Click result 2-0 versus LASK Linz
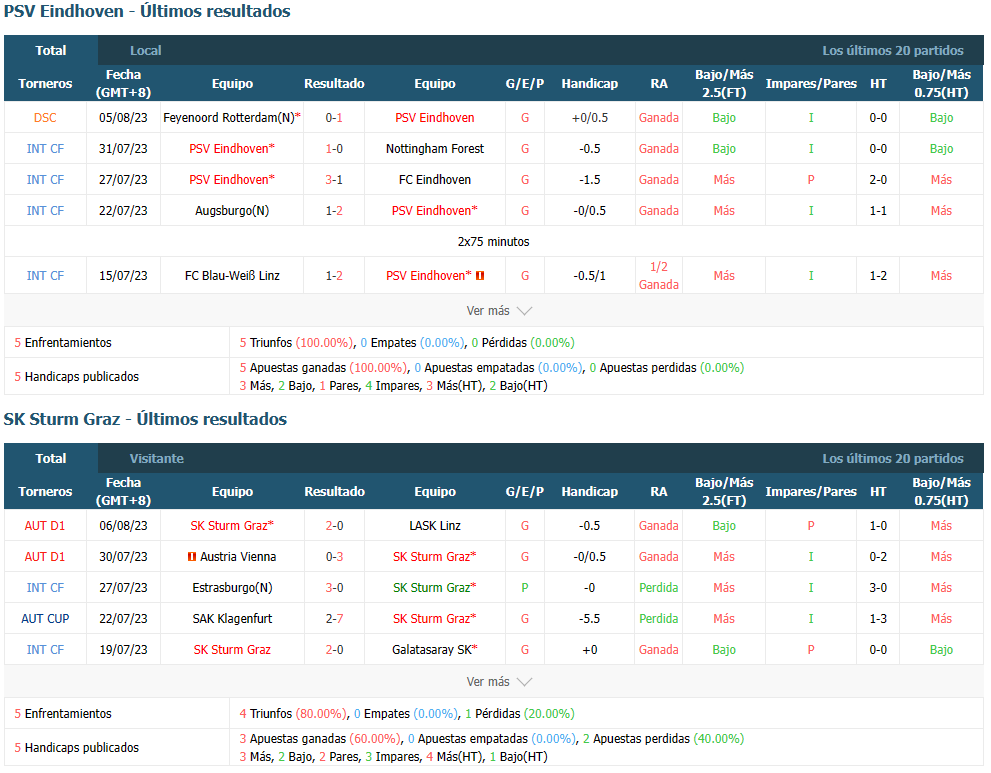The height and width of the screenshot is (773, 991). (334, 526)
